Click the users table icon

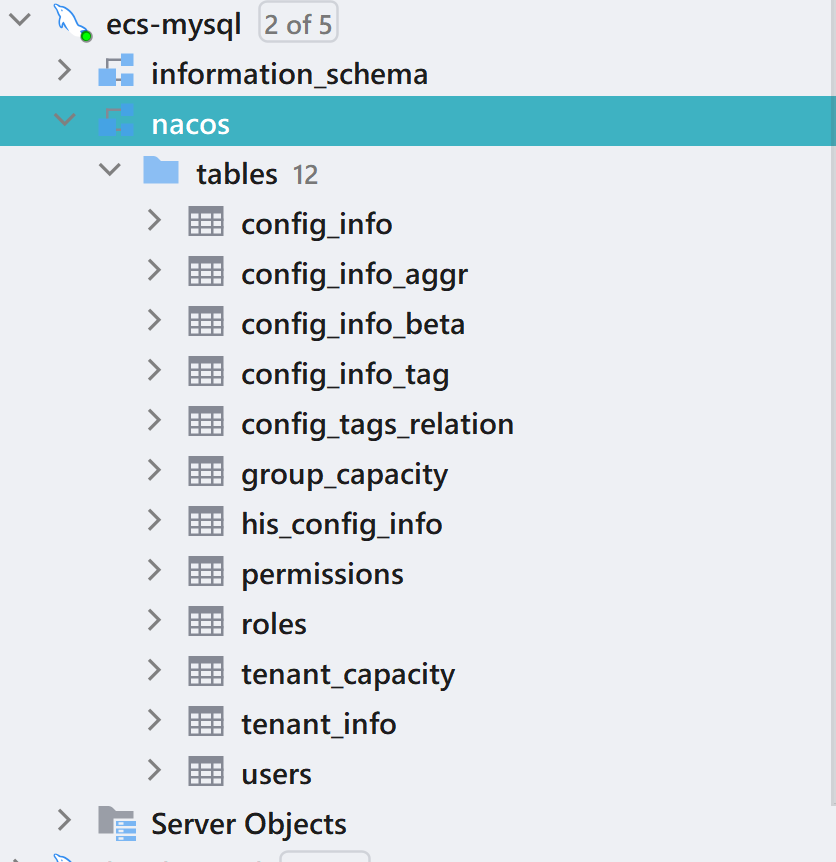point(206,772)
